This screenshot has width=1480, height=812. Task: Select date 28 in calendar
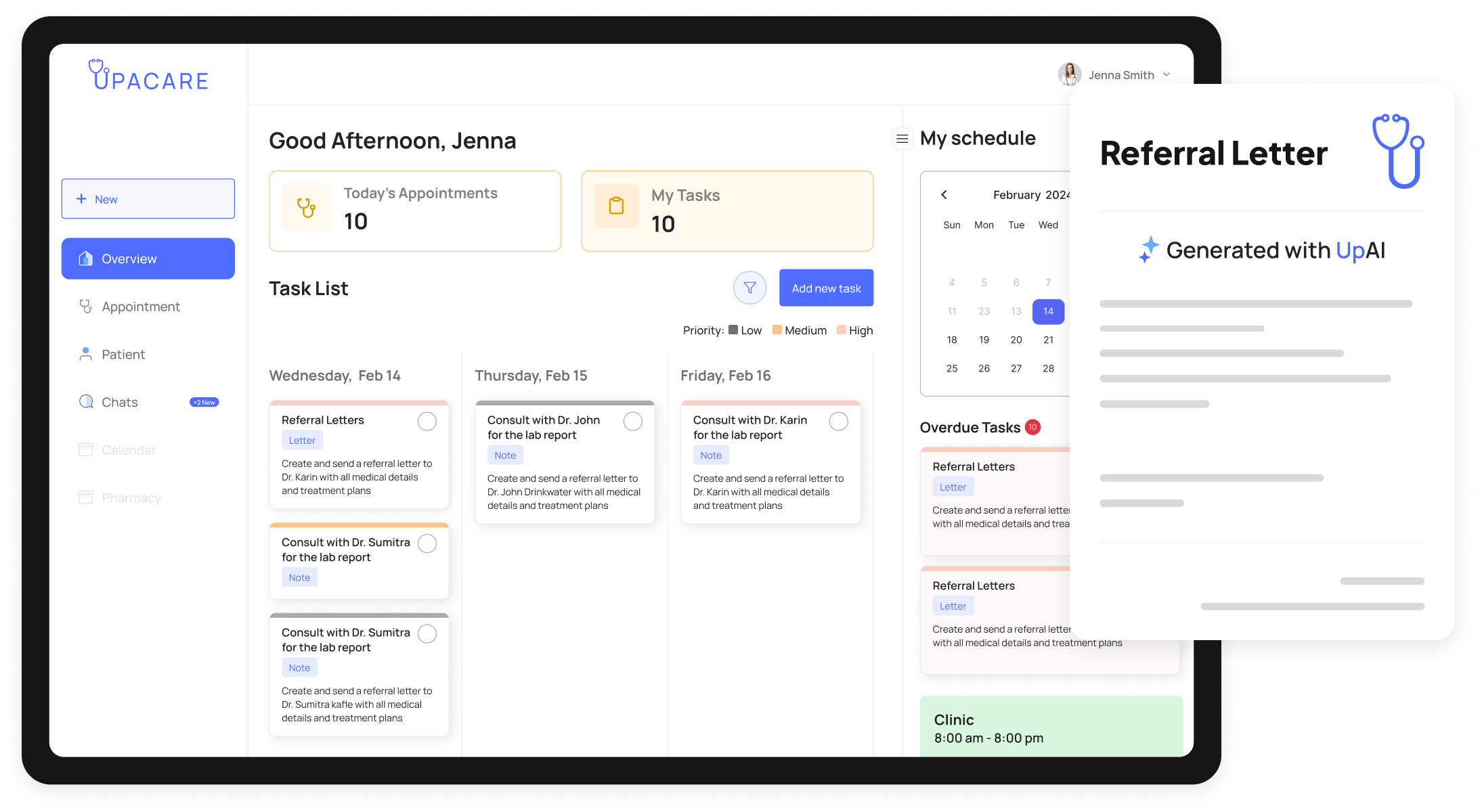pyautogui.click(x=1048, y=368)
